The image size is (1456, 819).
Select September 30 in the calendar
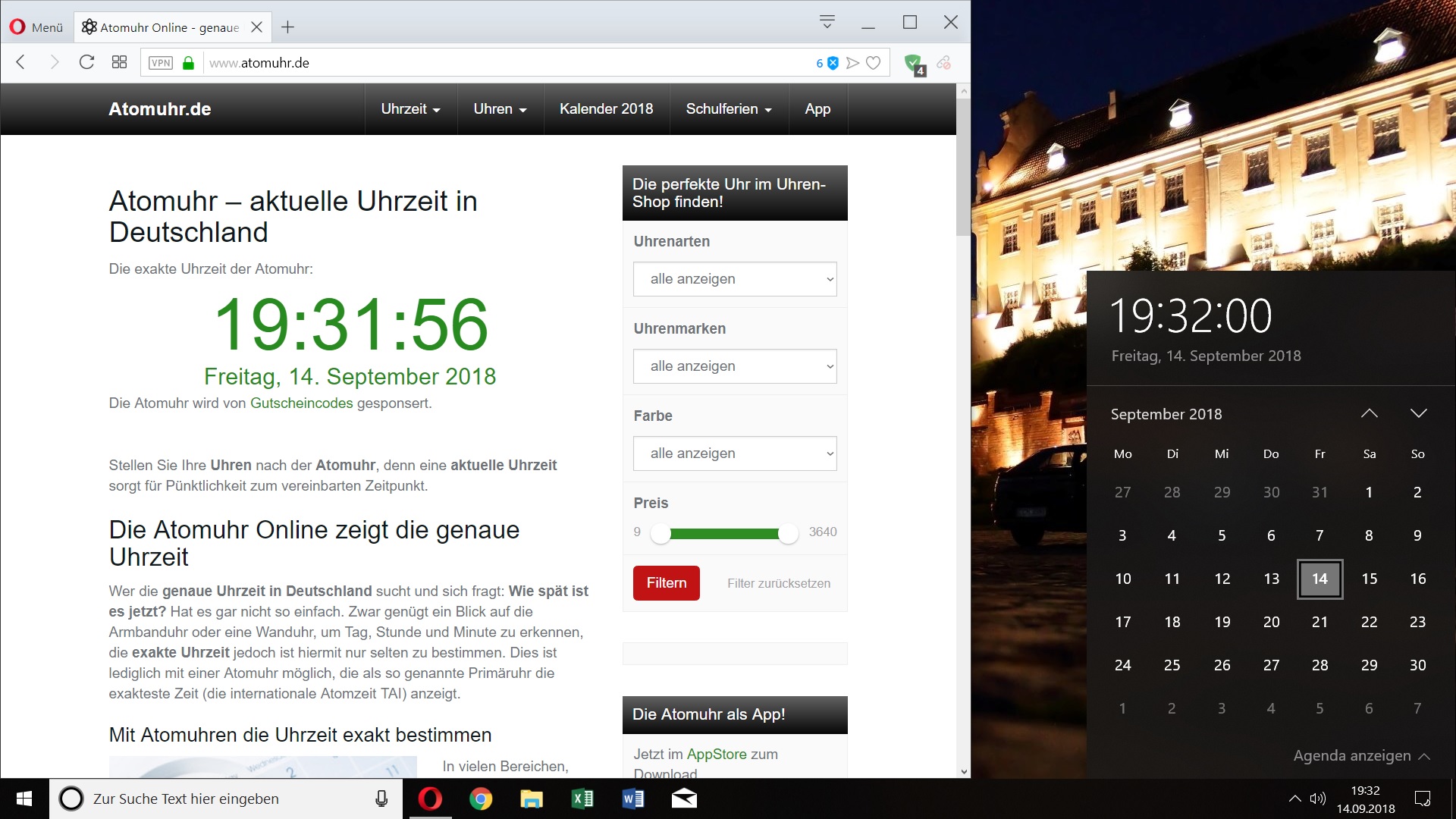coord(1418,666)
